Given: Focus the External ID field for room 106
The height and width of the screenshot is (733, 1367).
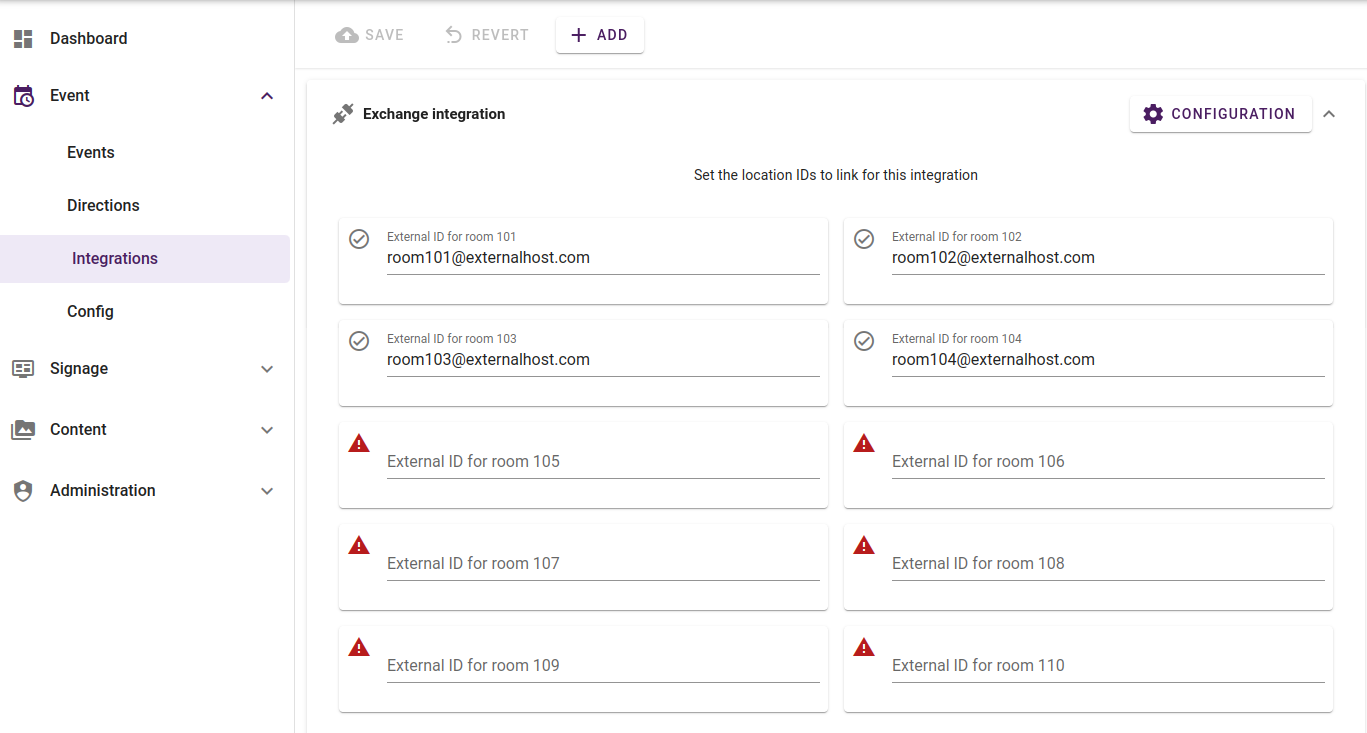Looking at the screenshot, I should [1108, 462].
